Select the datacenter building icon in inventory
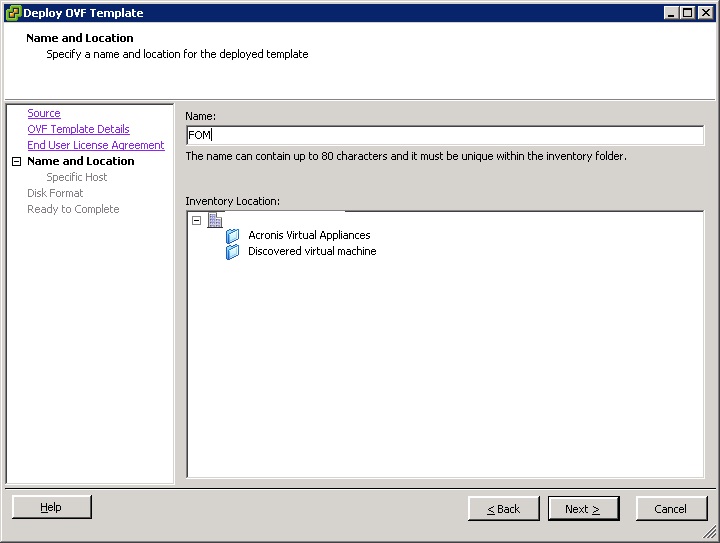Screen dimensions: 720x543 pos(214,220)
